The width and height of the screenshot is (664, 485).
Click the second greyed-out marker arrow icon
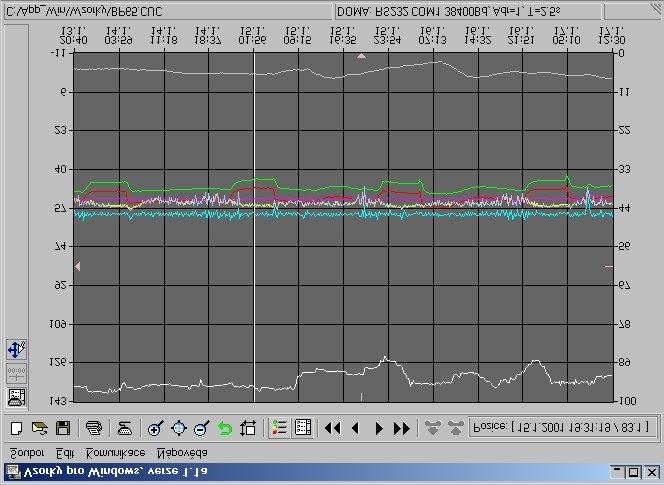pyautogui.click(x=455, y=428)
